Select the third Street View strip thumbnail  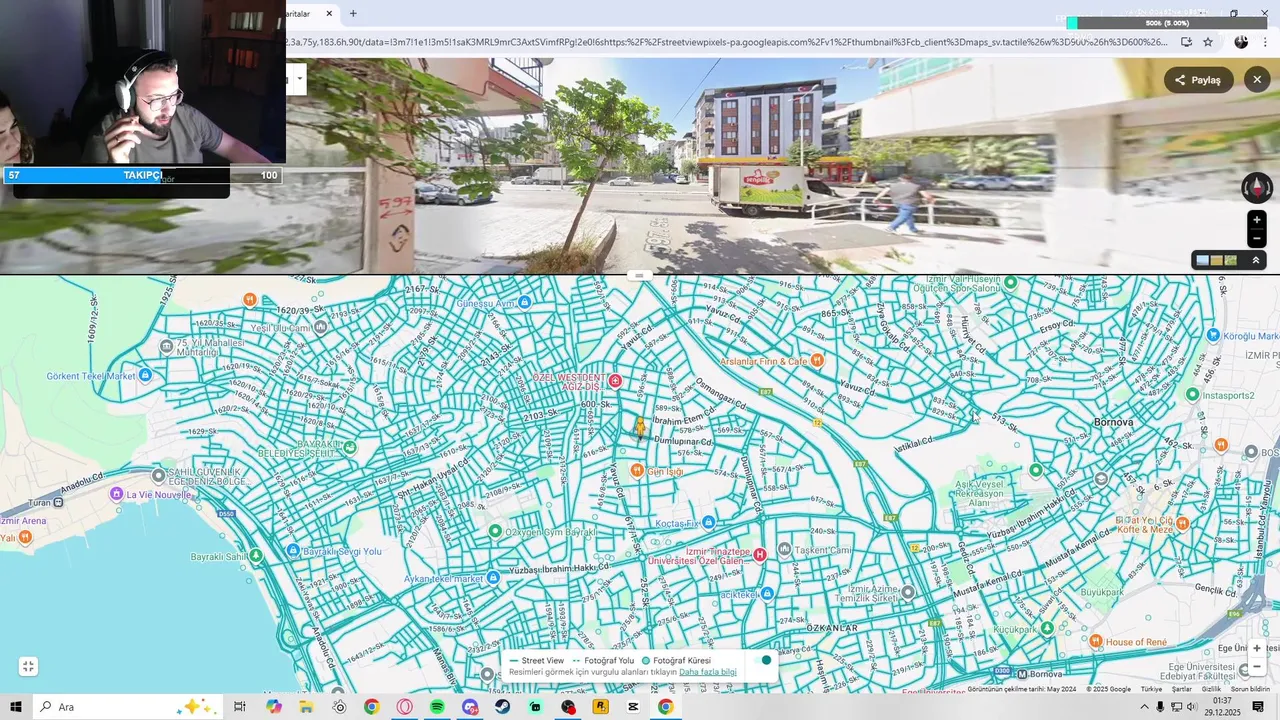1231,260
